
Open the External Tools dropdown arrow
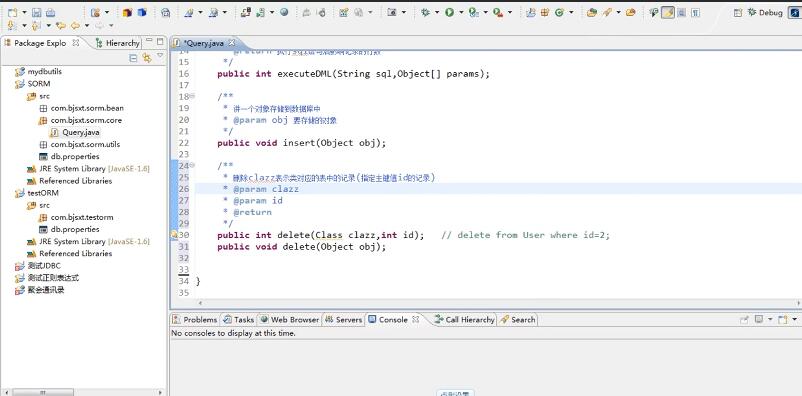pos(509,13)
